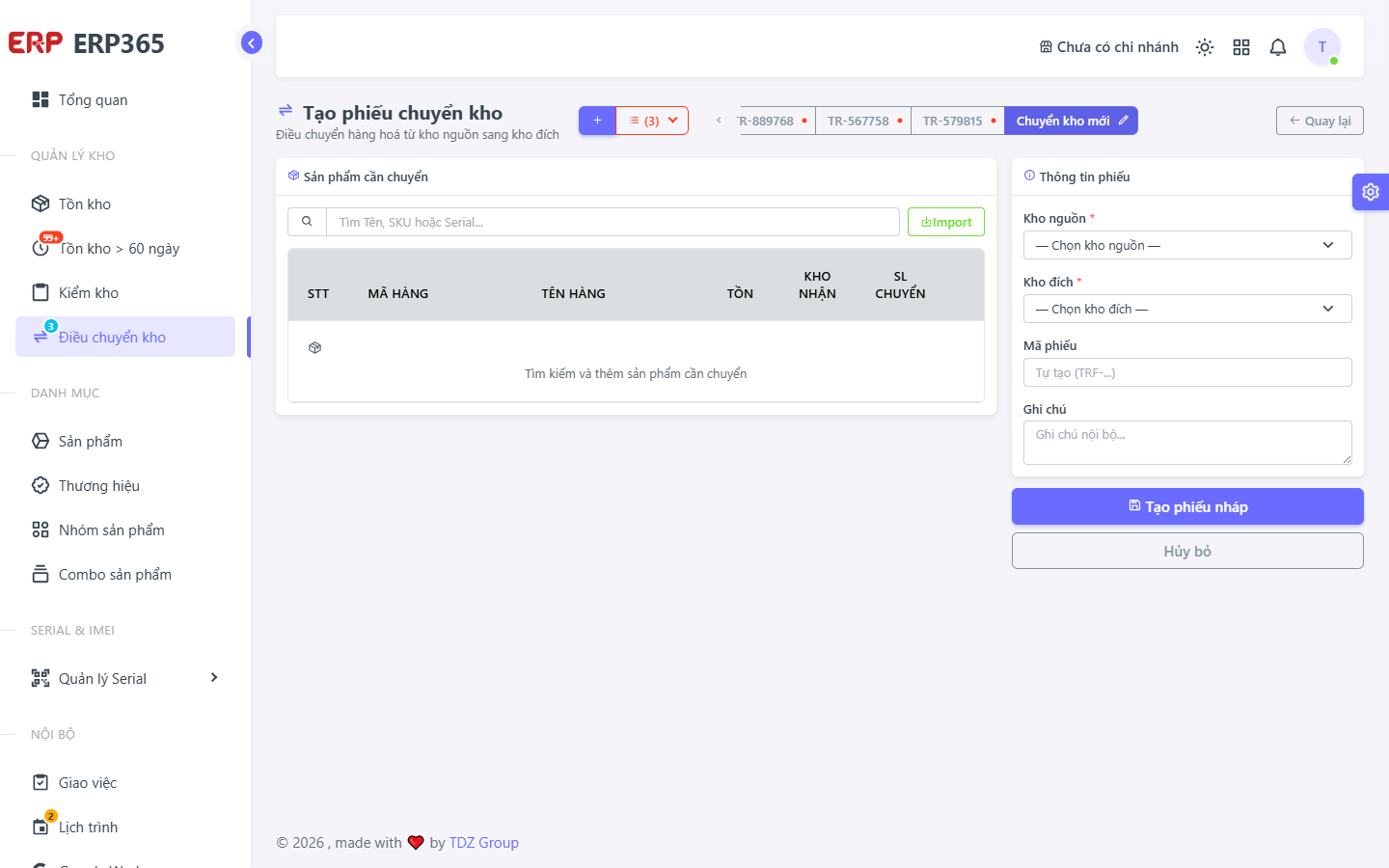Image resolution: width=1389 pixels, height=868 pixels.
Task: Edit name pencil on Chuyển kho mới tab
Action: tap(1124, 121)
